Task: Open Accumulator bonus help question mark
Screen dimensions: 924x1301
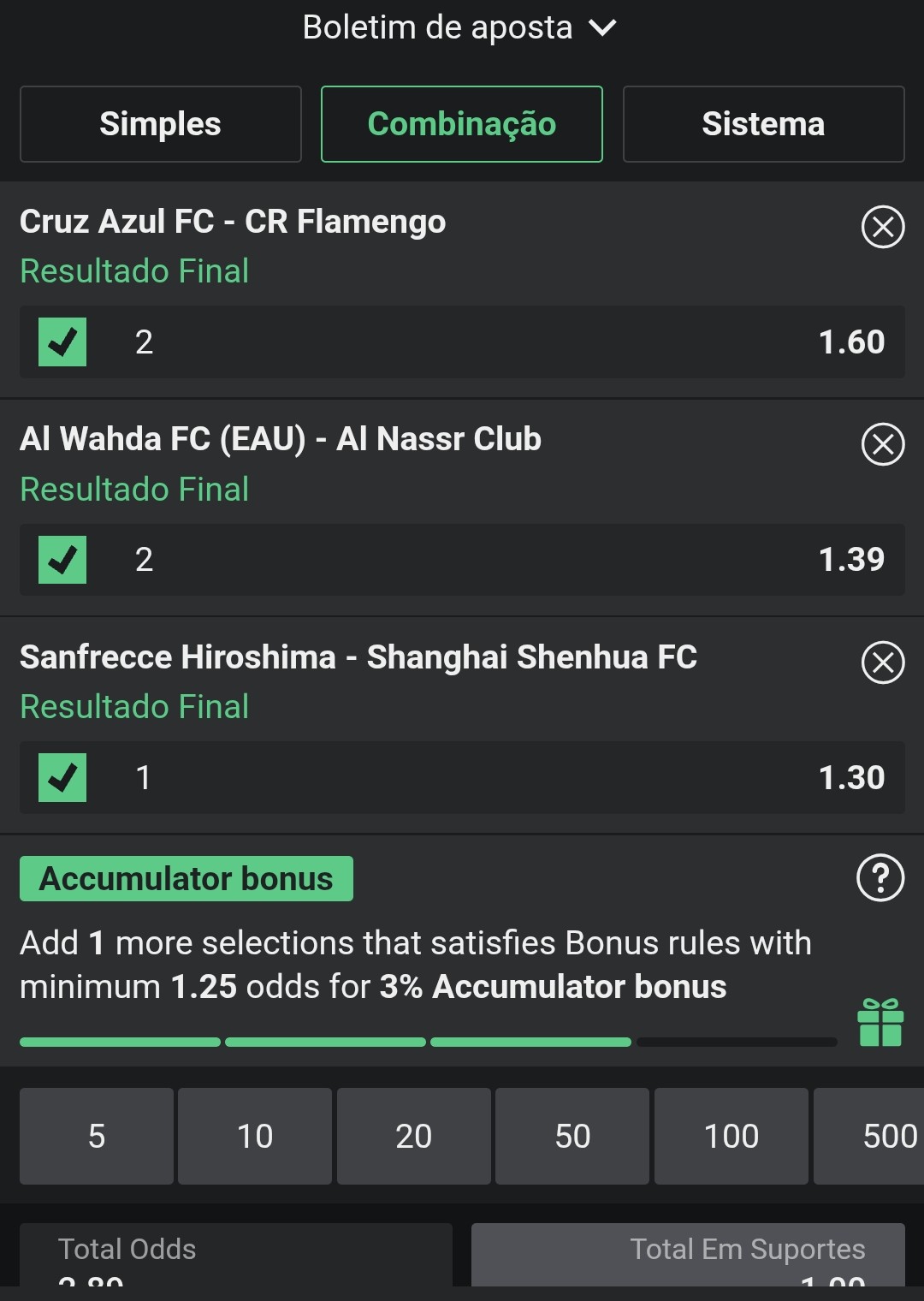Action: click(x=880, y=878)
